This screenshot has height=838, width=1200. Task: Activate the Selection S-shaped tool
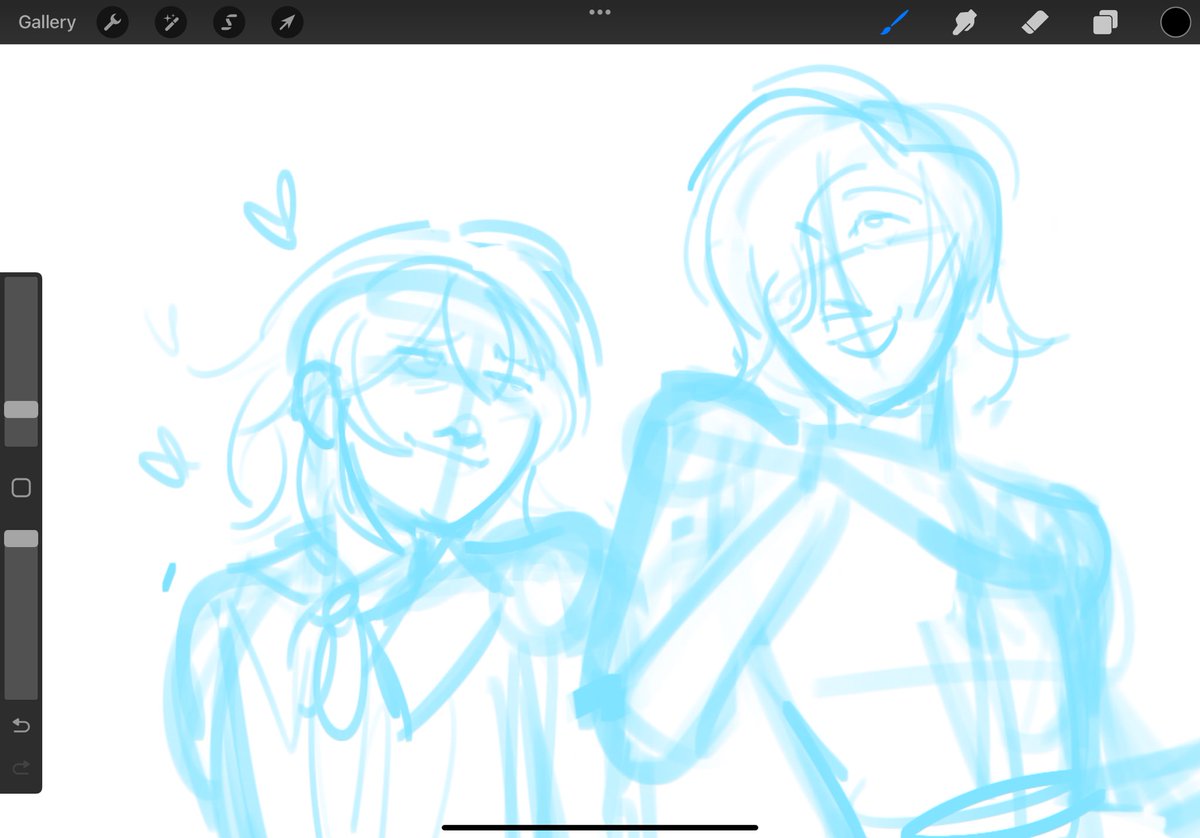(x=229, y=22)
